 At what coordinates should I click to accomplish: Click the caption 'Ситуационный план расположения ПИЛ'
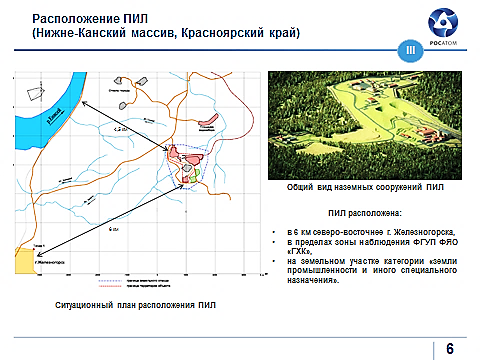coord(135,305)
